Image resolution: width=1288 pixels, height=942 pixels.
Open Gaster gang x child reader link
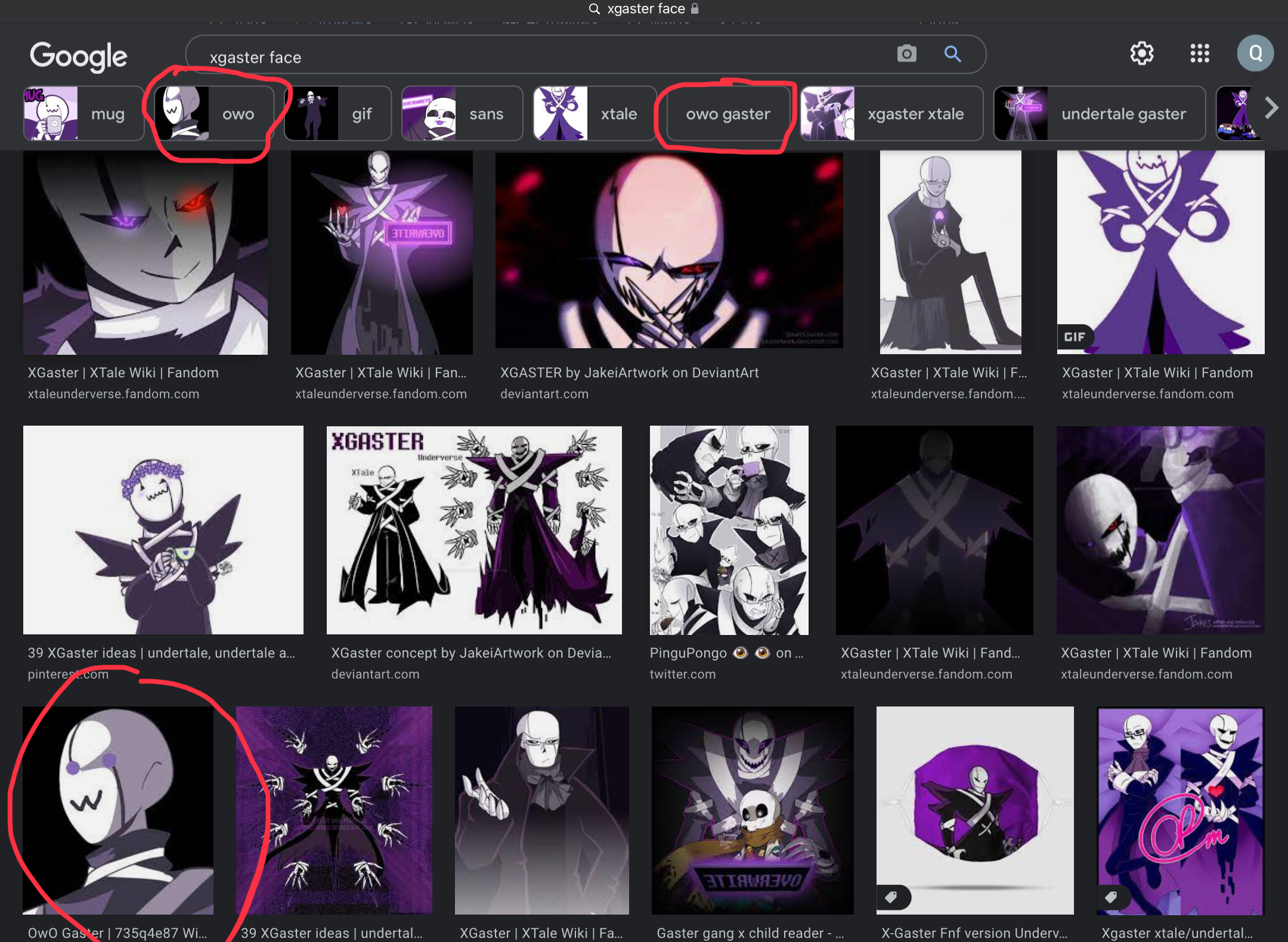[x=750, y=933]
